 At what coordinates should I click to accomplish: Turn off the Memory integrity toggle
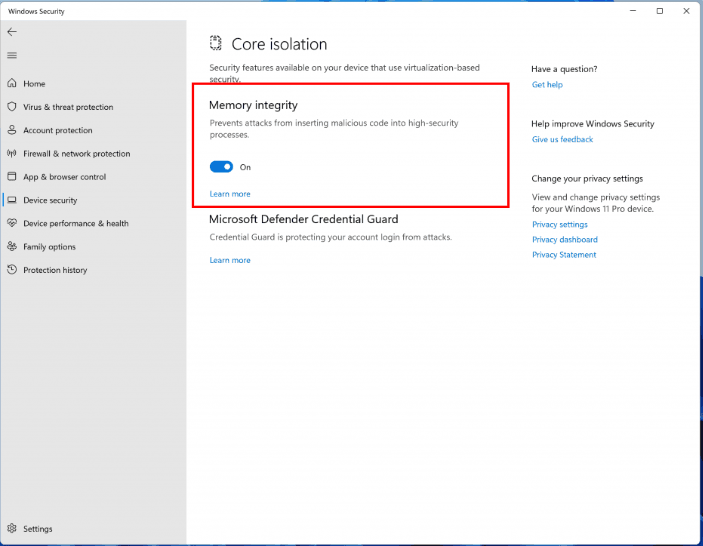tap(221, 167)
